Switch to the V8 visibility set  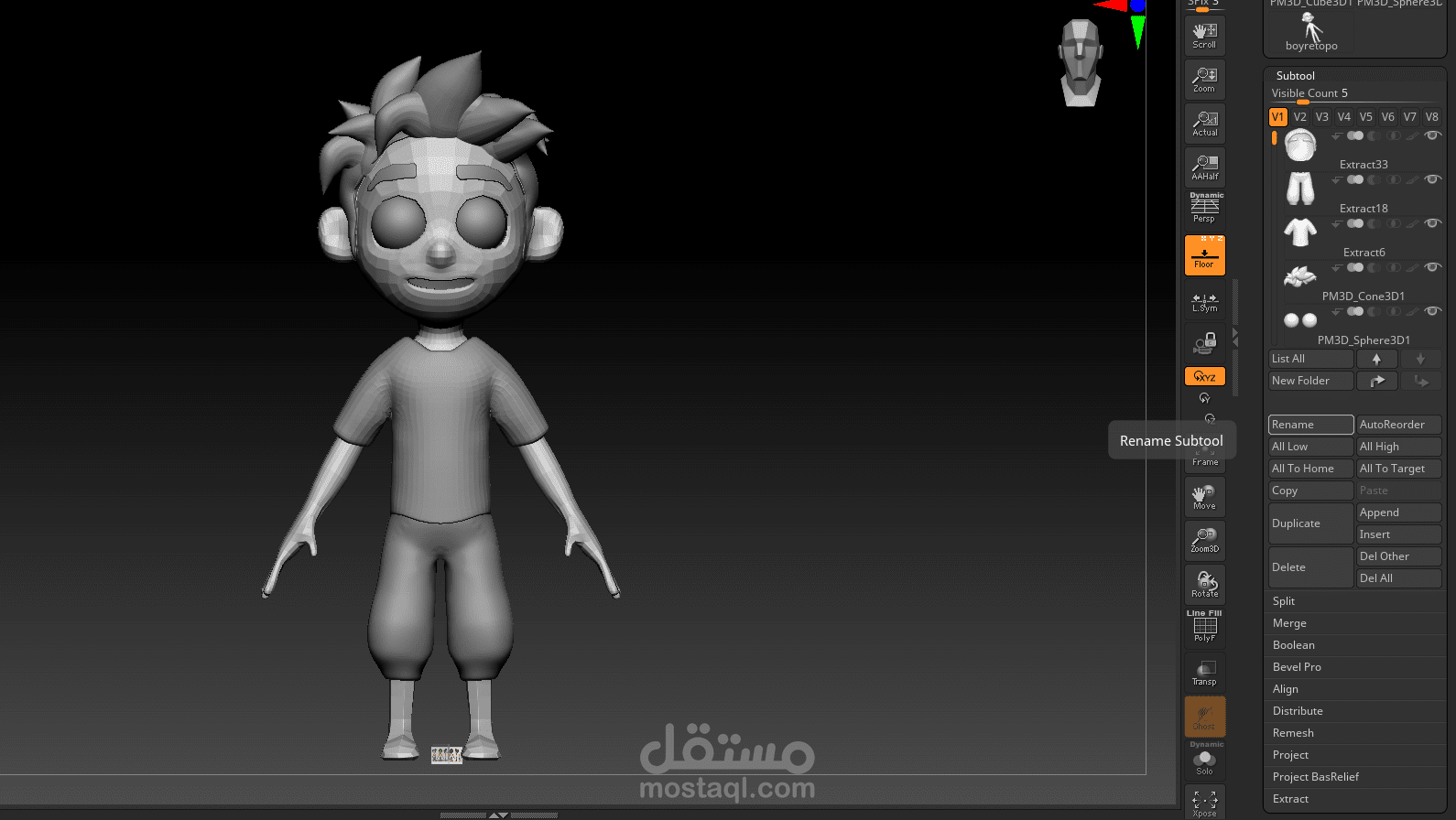pyautogui.click(x=1431, y=117)
